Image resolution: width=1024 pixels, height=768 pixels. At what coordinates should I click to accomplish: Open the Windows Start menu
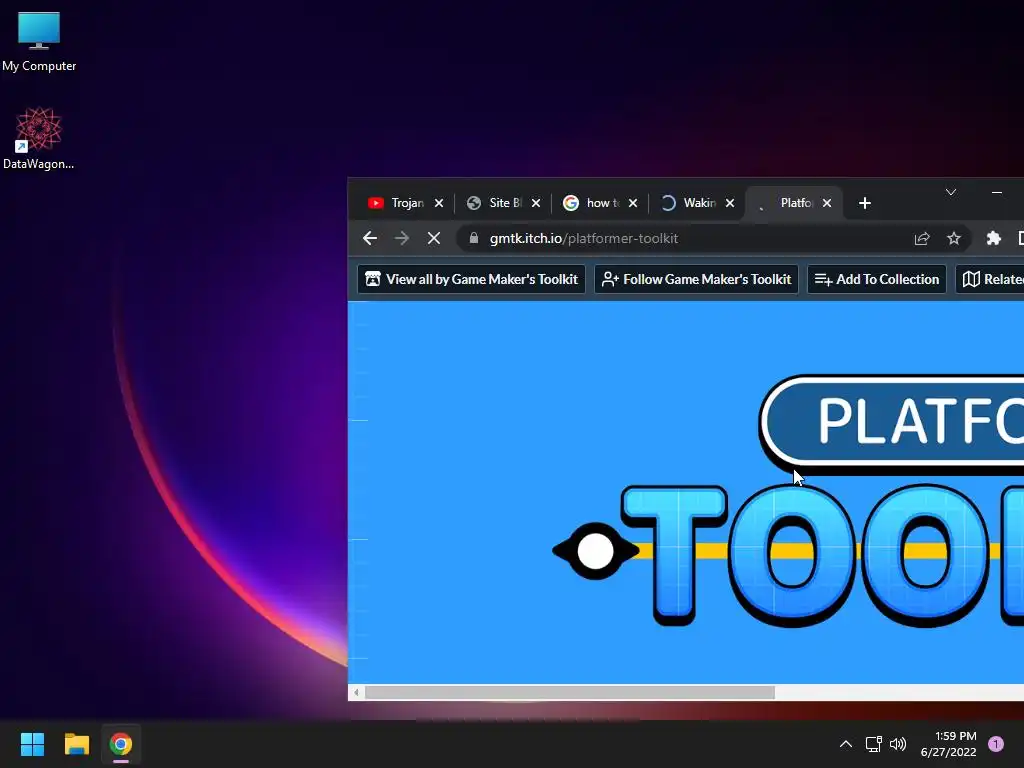[x=32, y=744]
